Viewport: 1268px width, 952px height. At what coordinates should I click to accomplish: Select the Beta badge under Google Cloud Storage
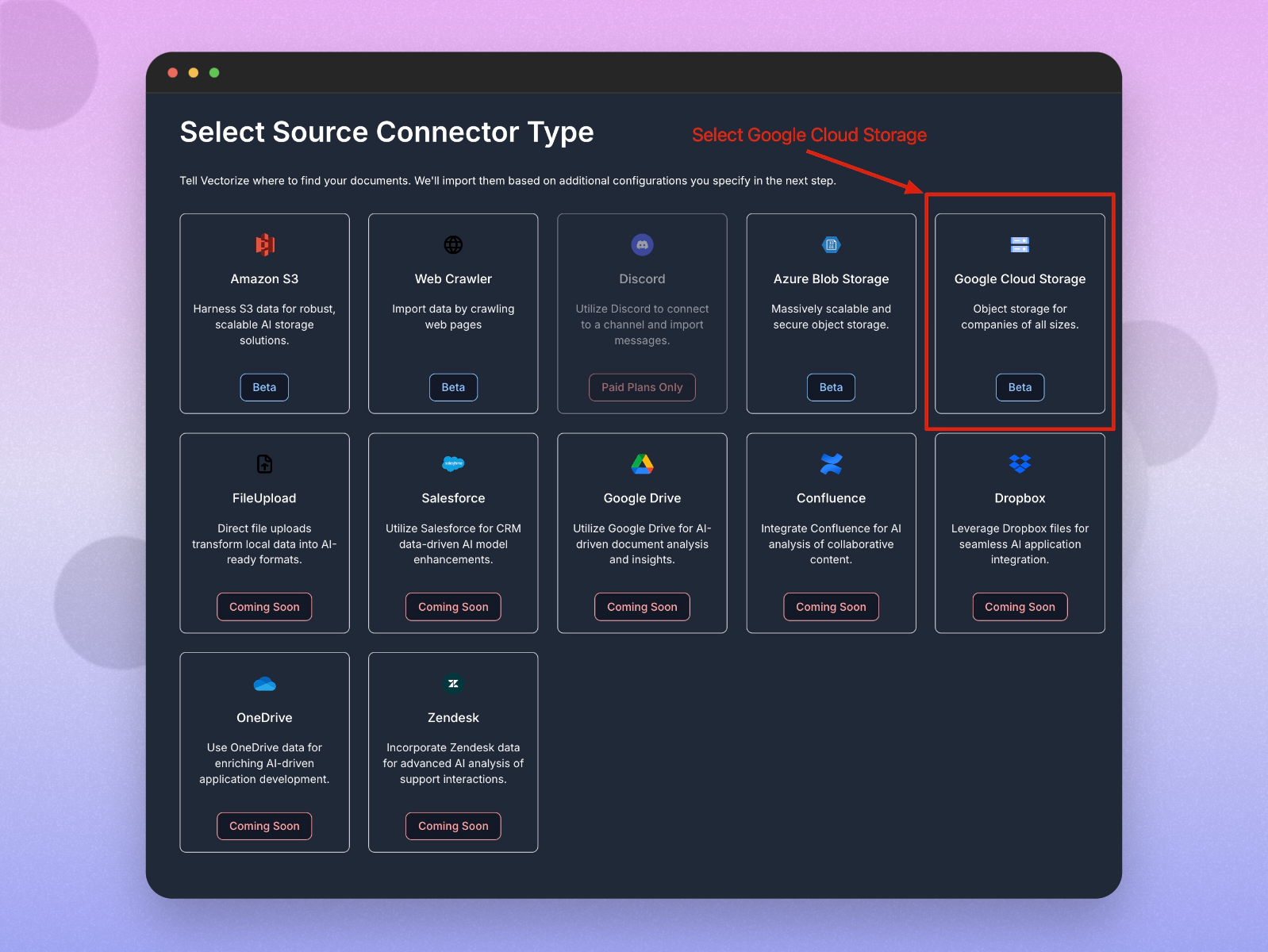click(1020, 387)
